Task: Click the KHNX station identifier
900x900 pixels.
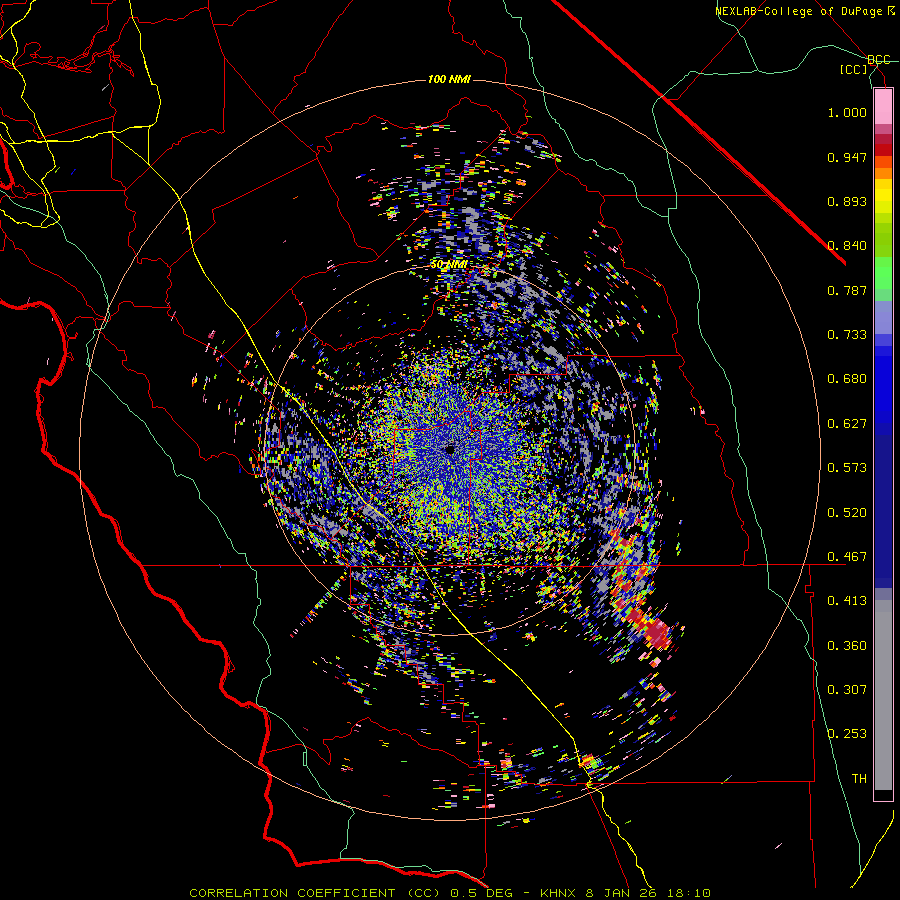Action: click(559, 893)
